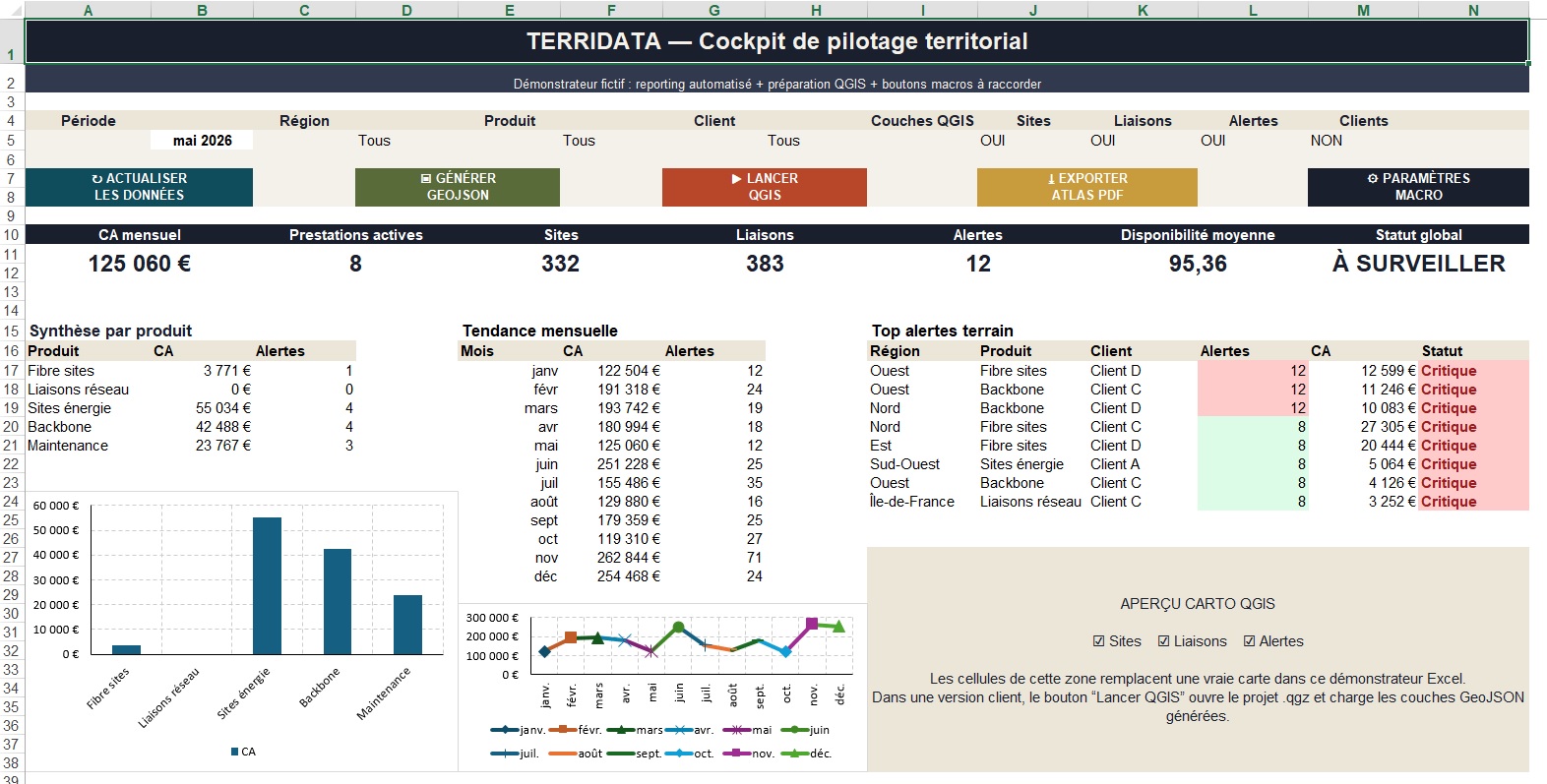Screen dimensions: 1547x784
Task: Select the Tous value beside Région
Action: (374, 141)
